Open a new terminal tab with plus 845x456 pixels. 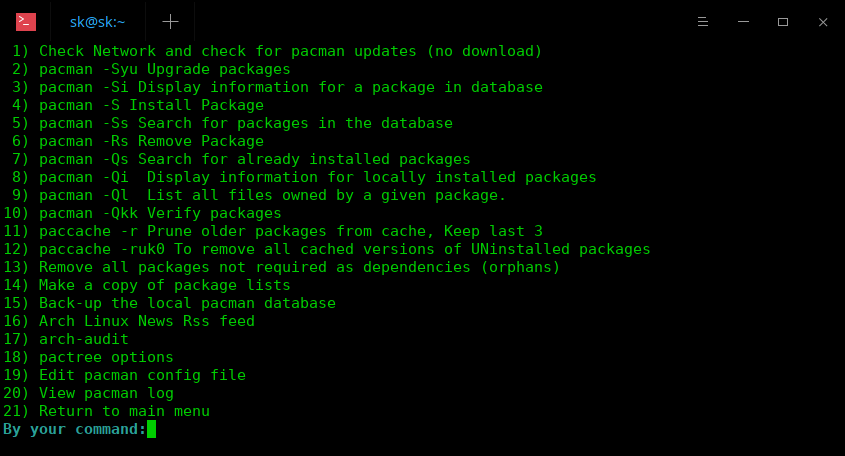(x=170, y=22)
